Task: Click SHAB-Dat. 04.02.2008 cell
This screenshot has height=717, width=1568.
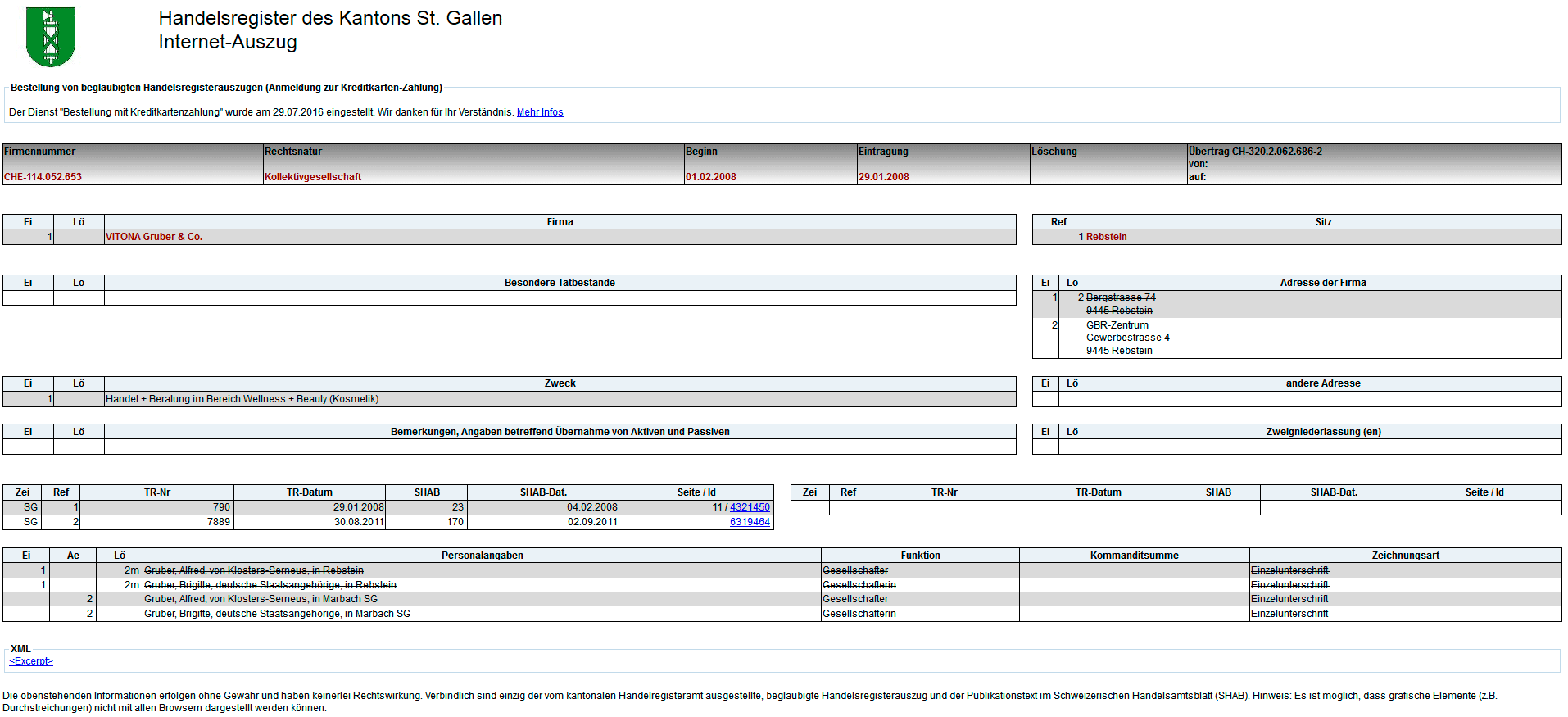Action: pyautogui.click(x=543, y=507)
